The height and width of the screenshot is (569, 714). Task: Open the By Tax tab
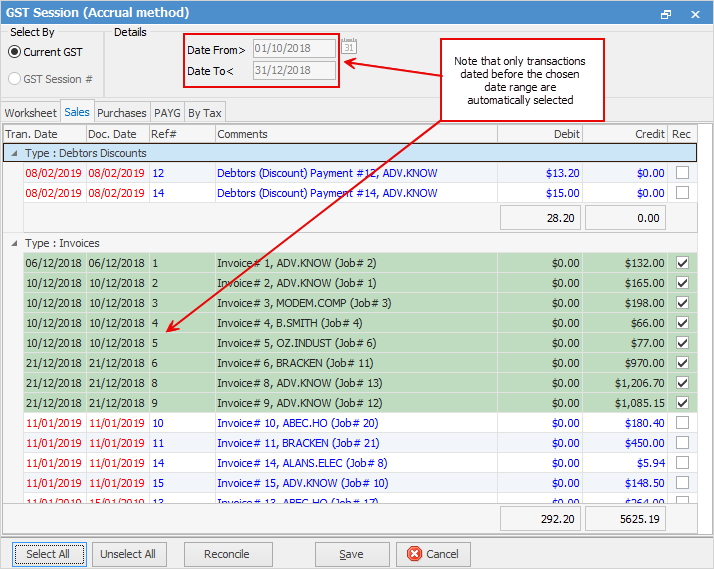click(204, 112)
